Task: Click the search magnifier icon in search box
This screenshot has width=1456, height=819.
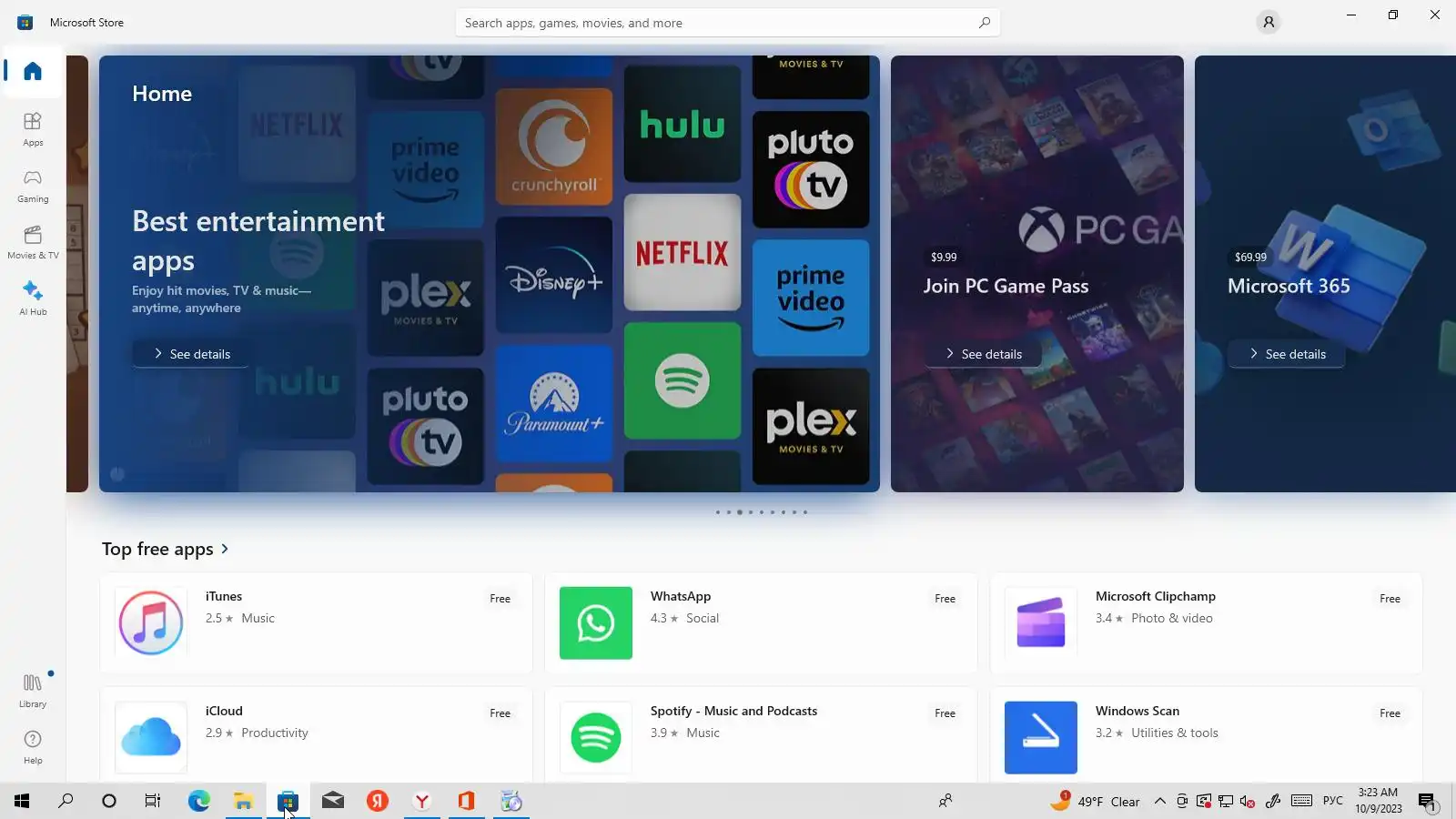Action: pyautogui.click(x=985, y=23)
